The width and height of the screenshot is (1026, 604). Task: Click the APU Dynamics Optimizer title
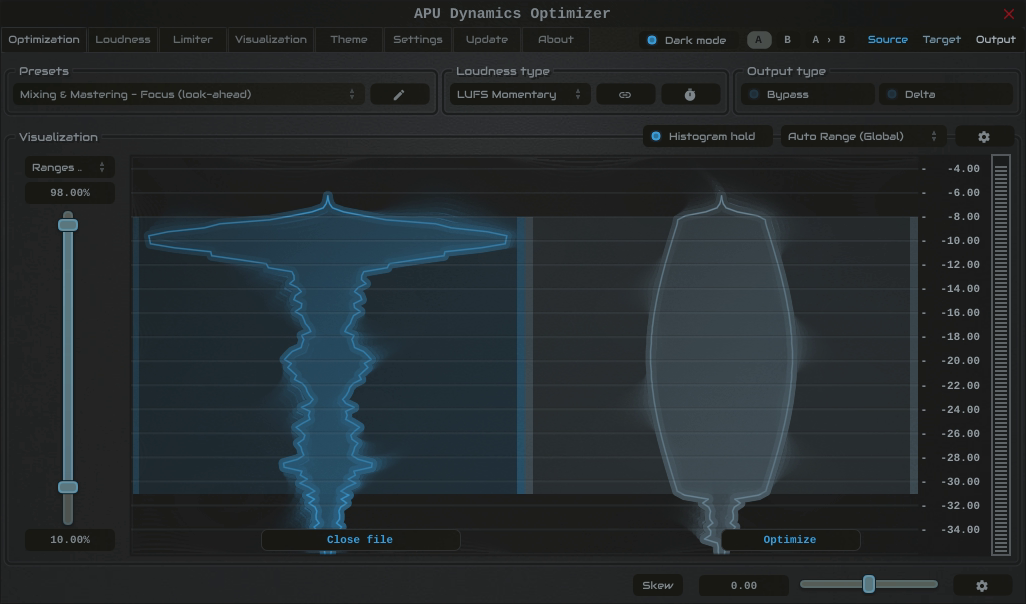tap(512, 14)
